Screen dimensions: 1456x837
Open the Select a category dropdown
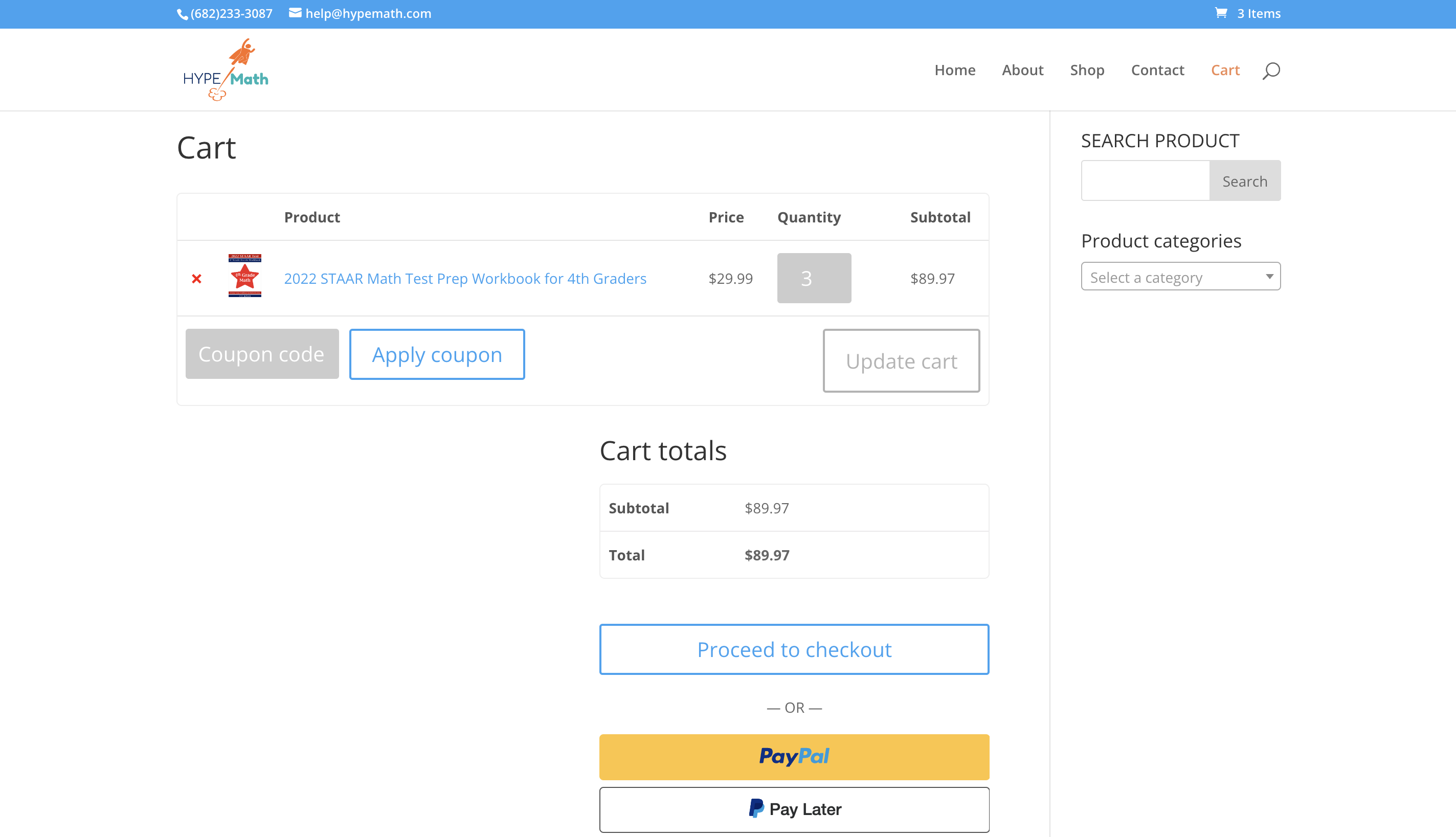[x=1180, y=277]
